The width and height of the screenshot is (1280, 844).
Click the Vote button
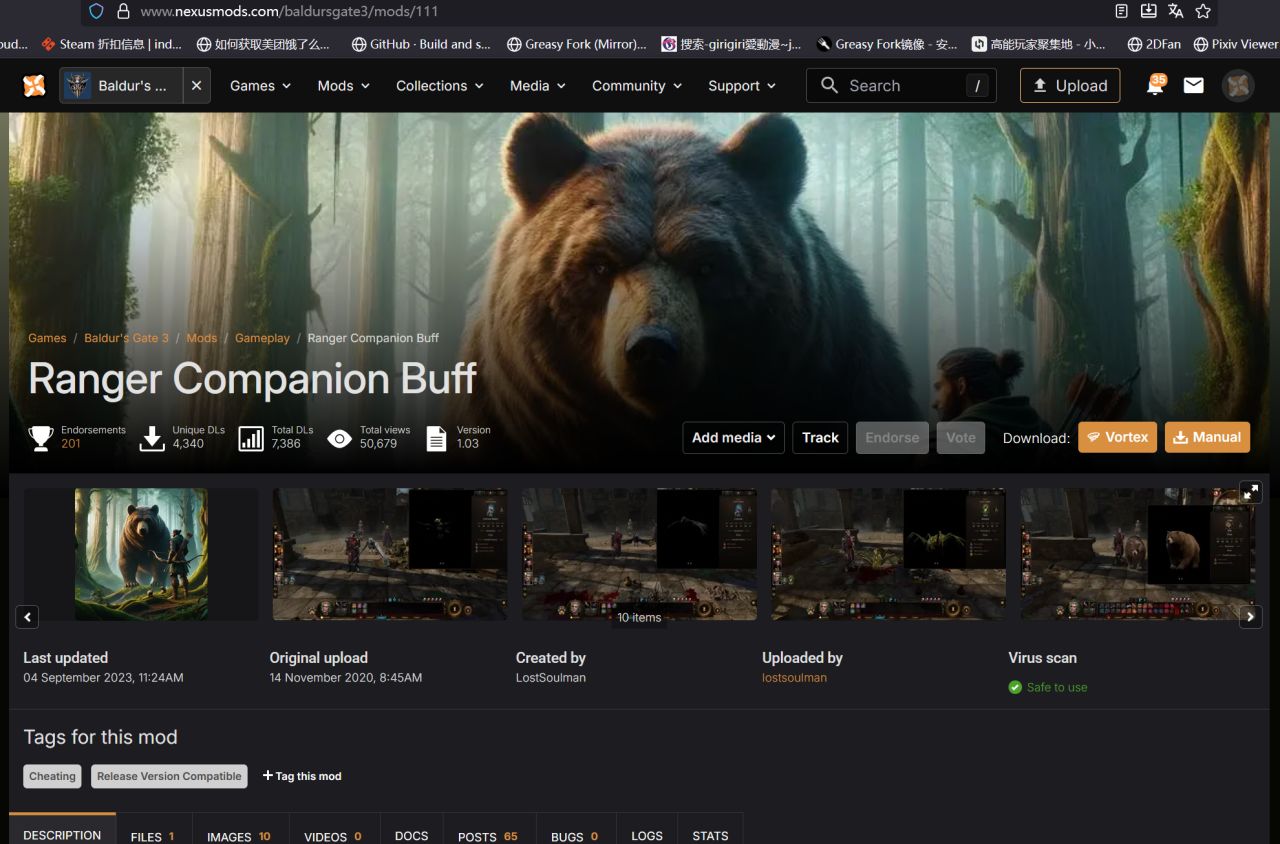click(x=961, y=437)
